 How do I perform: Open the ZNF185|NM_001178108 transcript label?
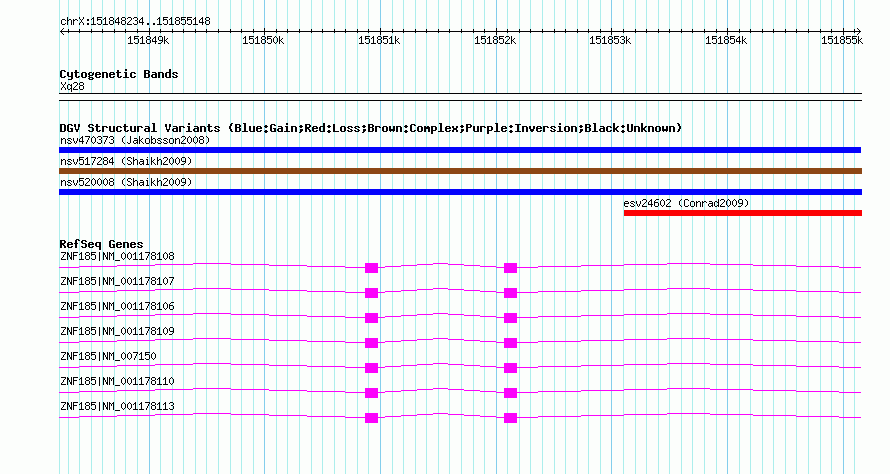pyautogui.click(x=117, y=257)
